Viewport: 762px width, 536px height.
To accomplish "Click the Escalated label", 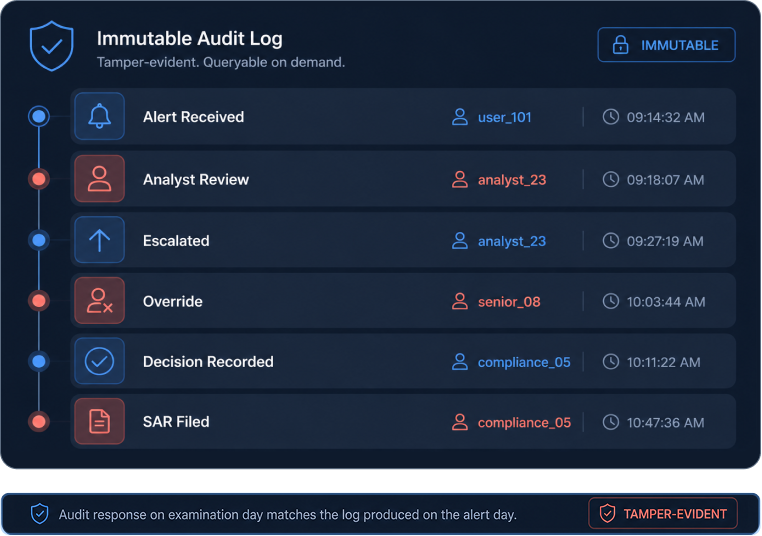I will pyautogui.click(x=176, y=241).
